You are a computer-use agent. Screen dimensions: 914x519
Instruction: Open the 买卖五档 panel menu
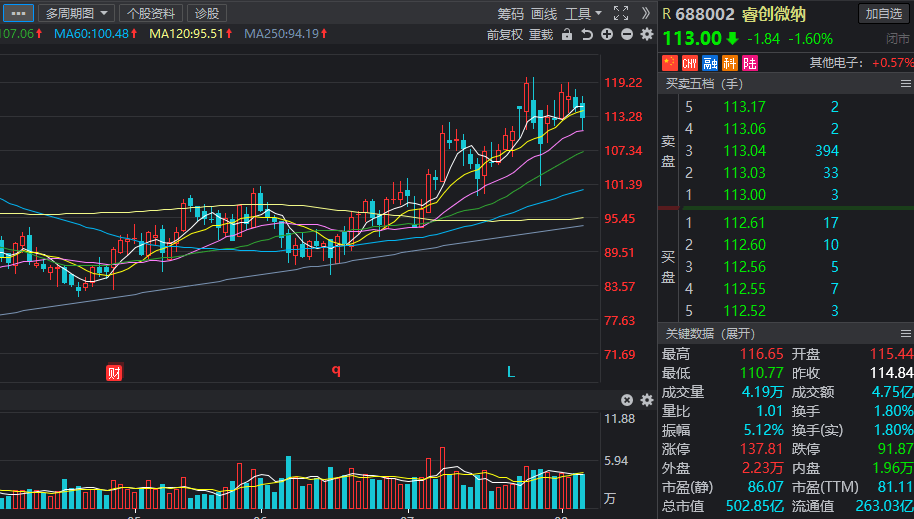pos(905,84)
